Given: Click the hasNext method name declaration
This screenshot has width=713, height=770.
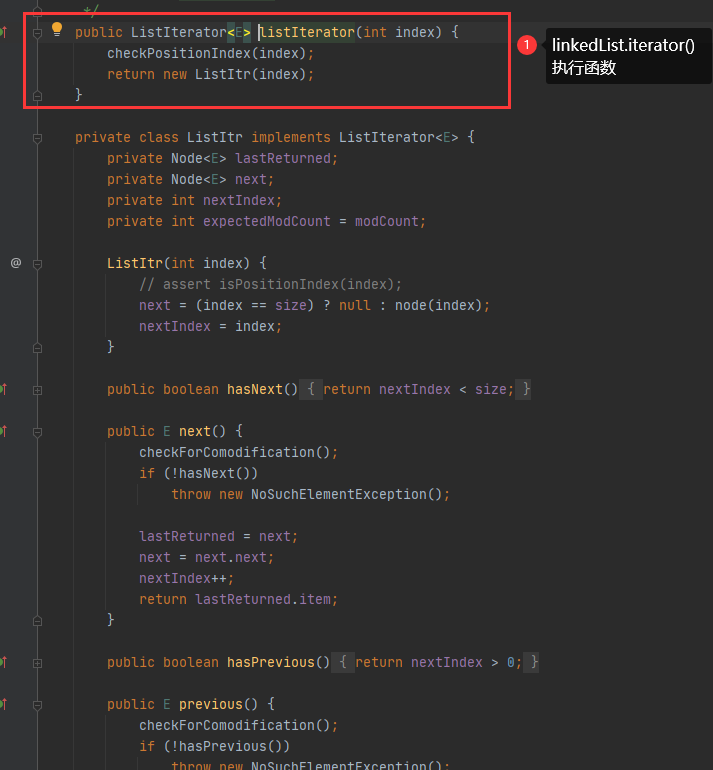Looking at the screenshot, I should point(254,389).
